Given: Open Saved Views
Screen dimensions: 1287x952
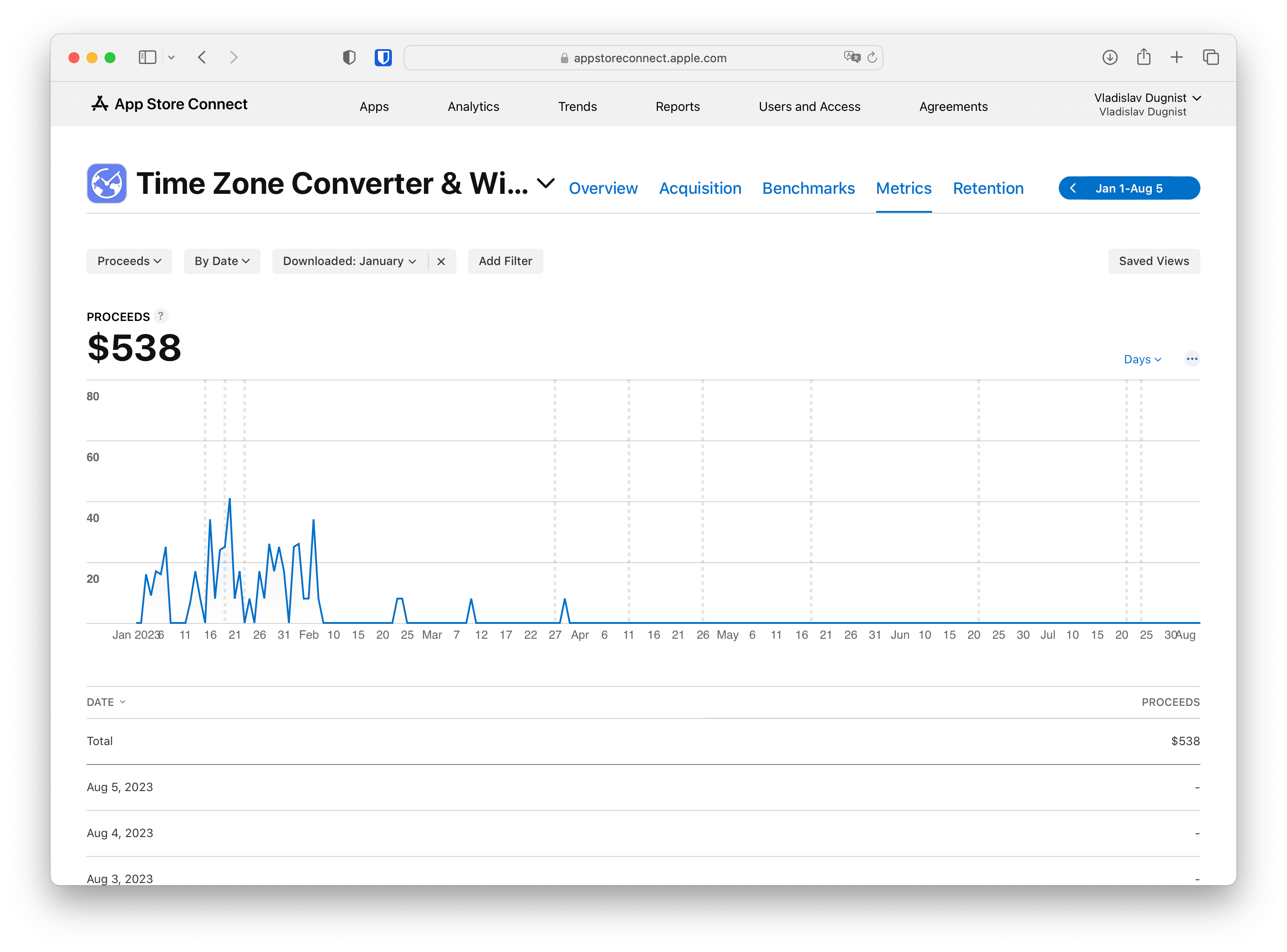Looking at the screenshot, I should click(x=1153, y=261).
